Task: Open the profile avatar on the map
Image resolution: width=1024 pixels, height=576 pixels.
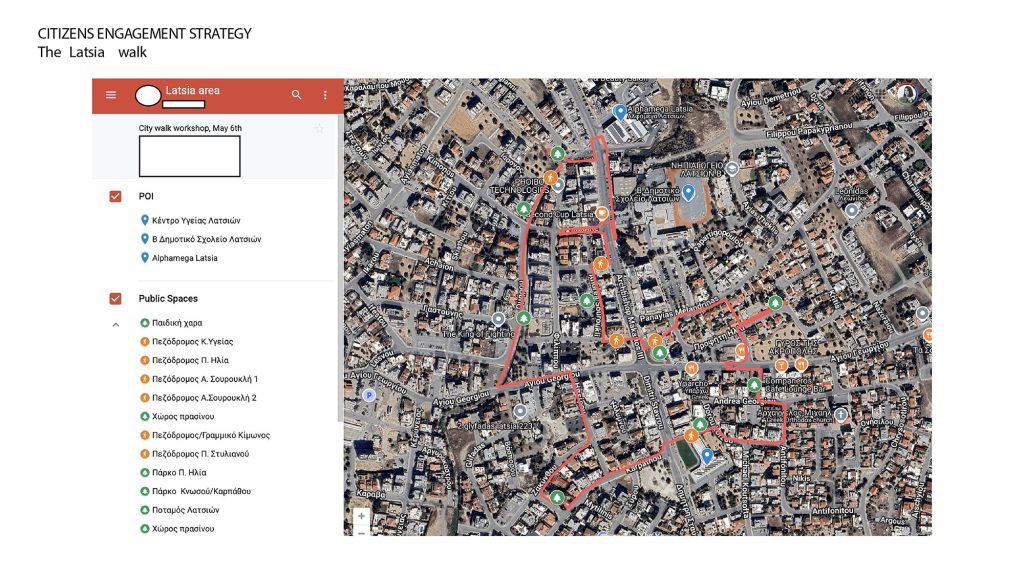Action: click(x=906, y=94)
